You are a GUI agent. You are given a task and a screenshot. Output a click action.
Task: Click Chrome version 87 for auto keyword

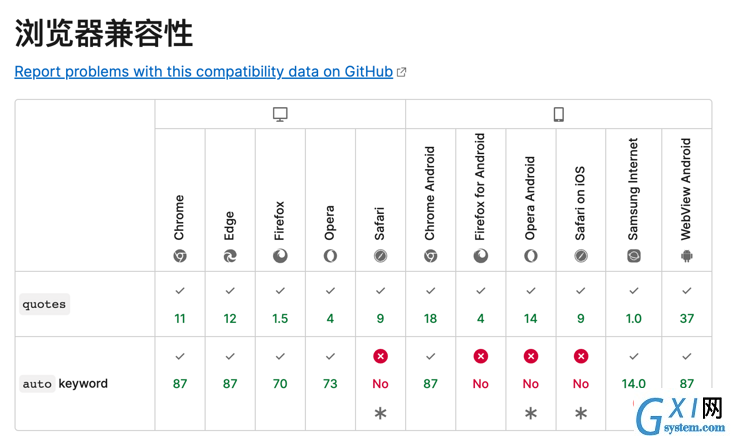(180, 384)
